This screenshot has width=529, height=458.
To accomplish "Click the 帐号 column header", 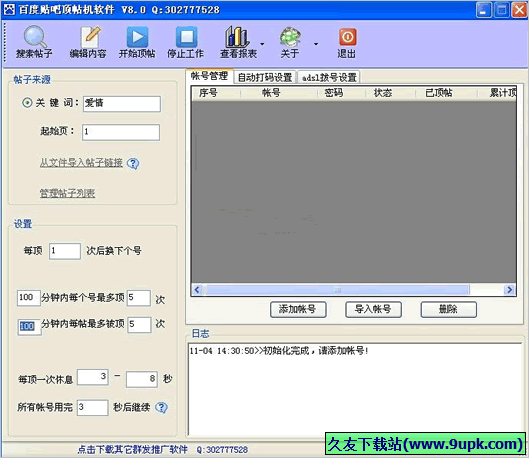I will 279,93.
